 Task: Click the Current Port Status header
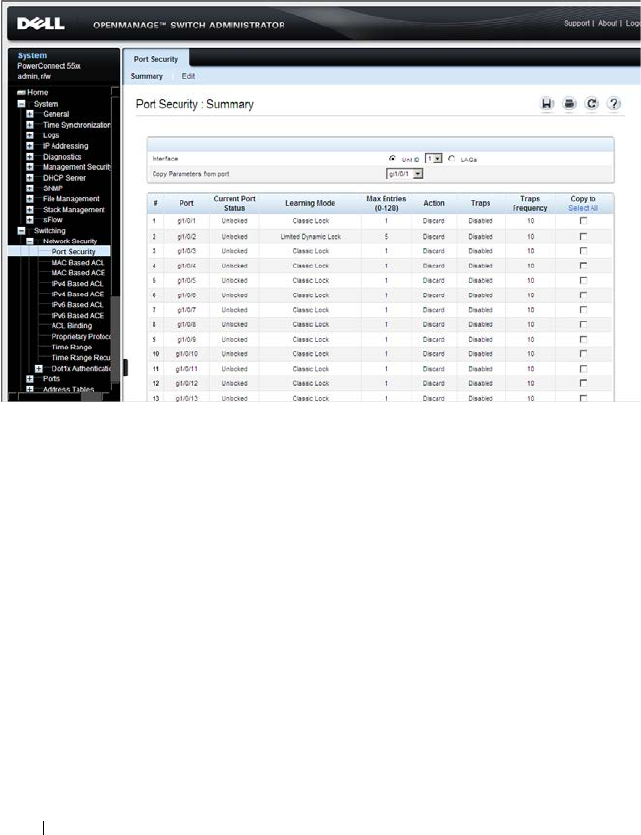click(x=234, y=203)
